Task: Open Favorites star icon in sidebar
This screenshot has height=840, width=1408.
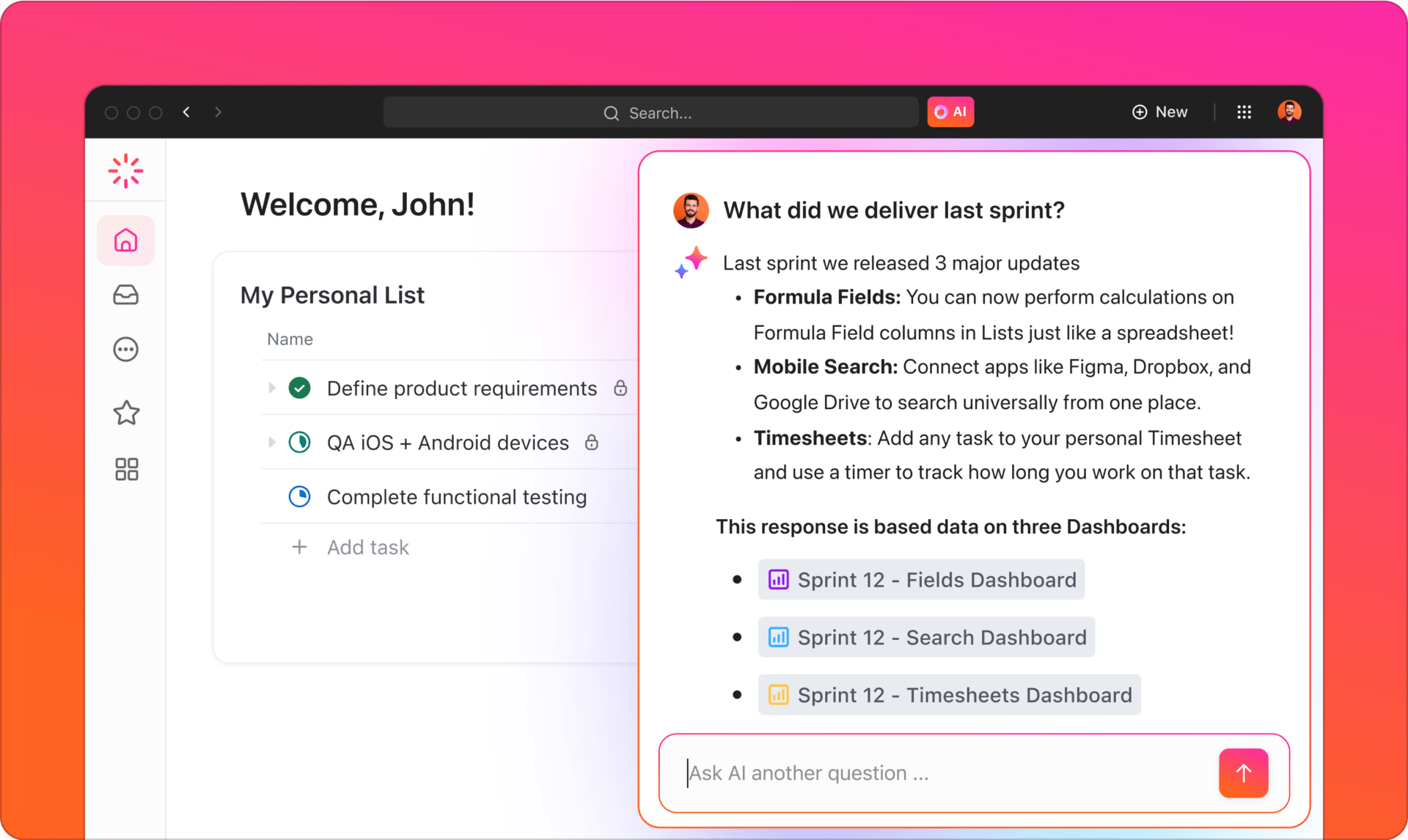Action: [126, 413]
